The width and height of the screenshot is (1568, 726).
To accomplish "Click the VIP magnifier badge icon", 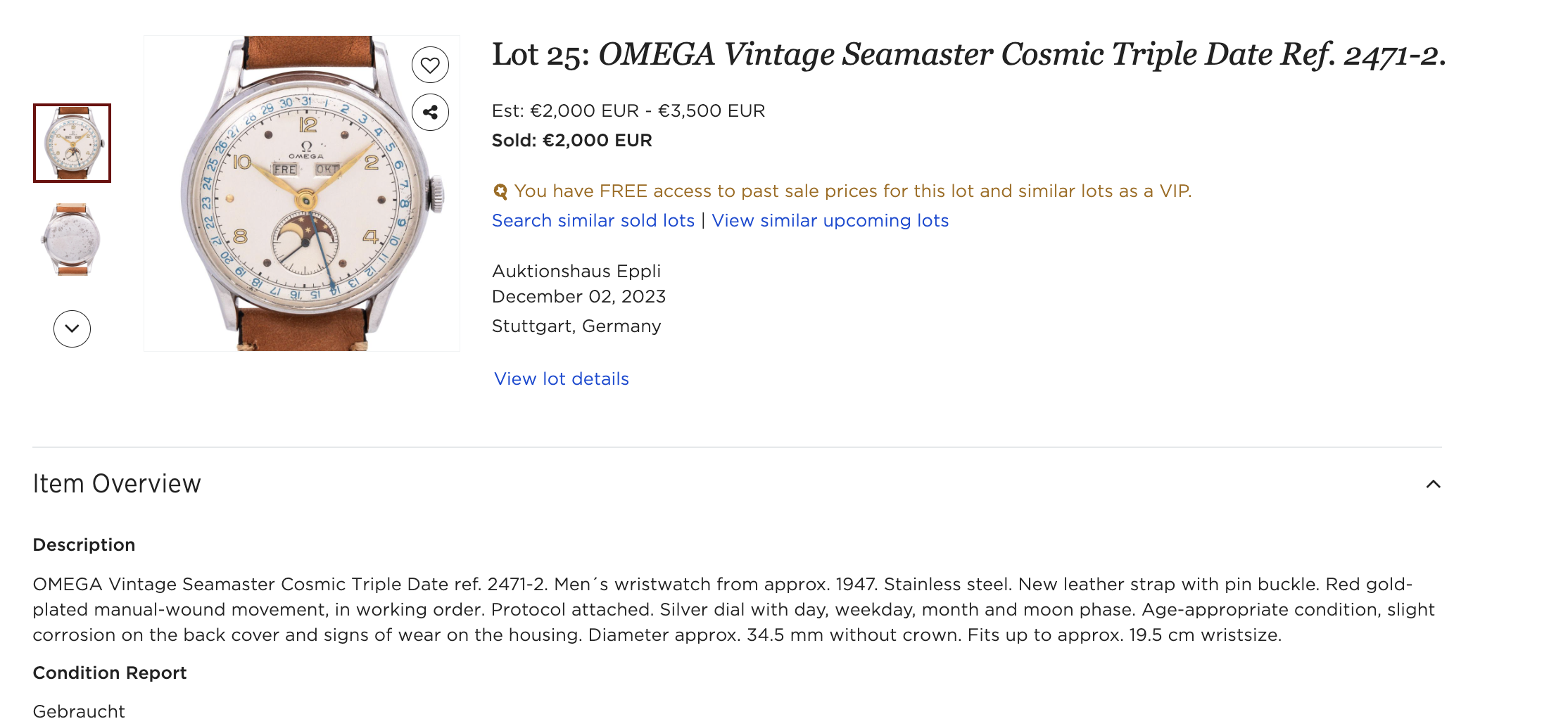I will click(x=500, y=191).
